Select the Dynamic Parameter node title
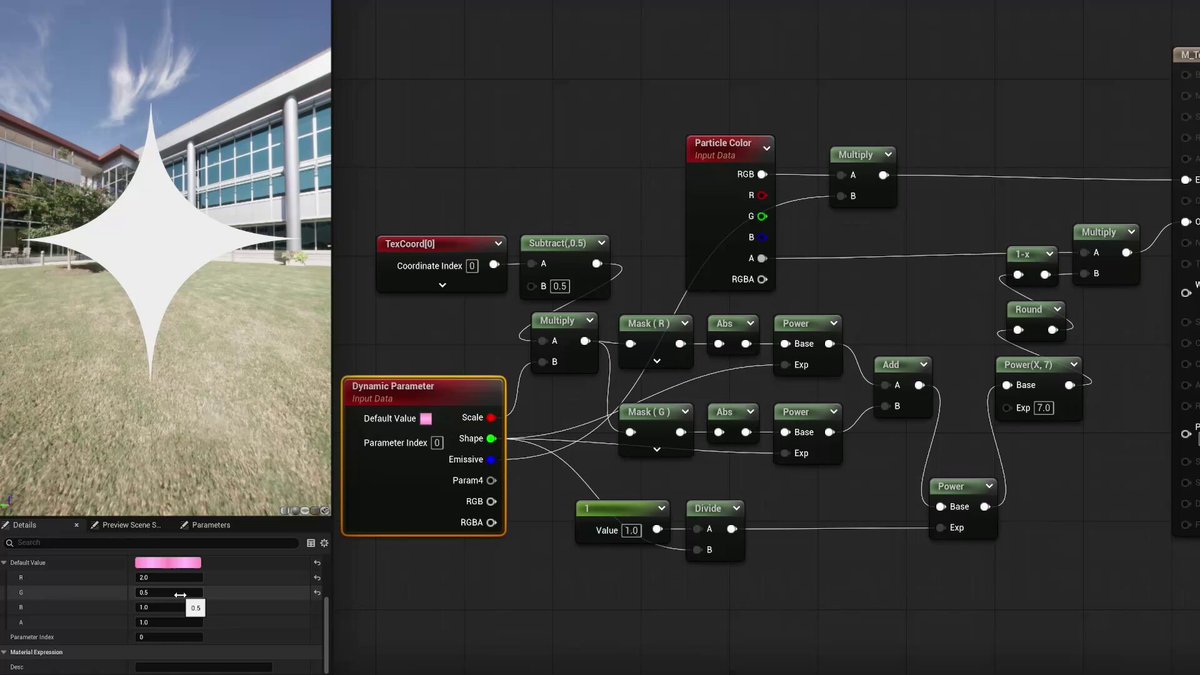This screenshot has width=1200, height=675. click(x=393, y=386)
